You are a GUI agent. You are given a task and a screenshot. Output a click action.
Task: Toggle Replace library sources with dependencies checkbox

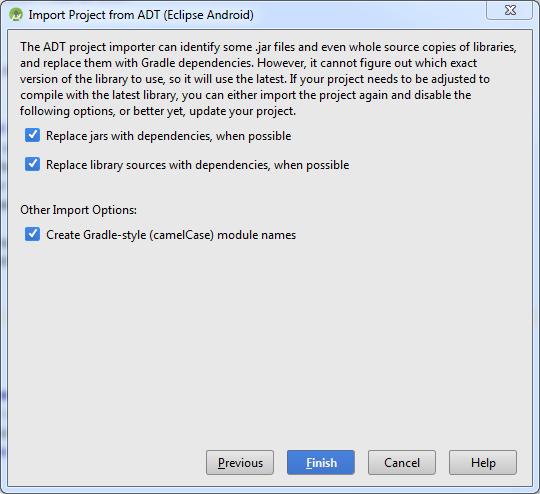32,164
